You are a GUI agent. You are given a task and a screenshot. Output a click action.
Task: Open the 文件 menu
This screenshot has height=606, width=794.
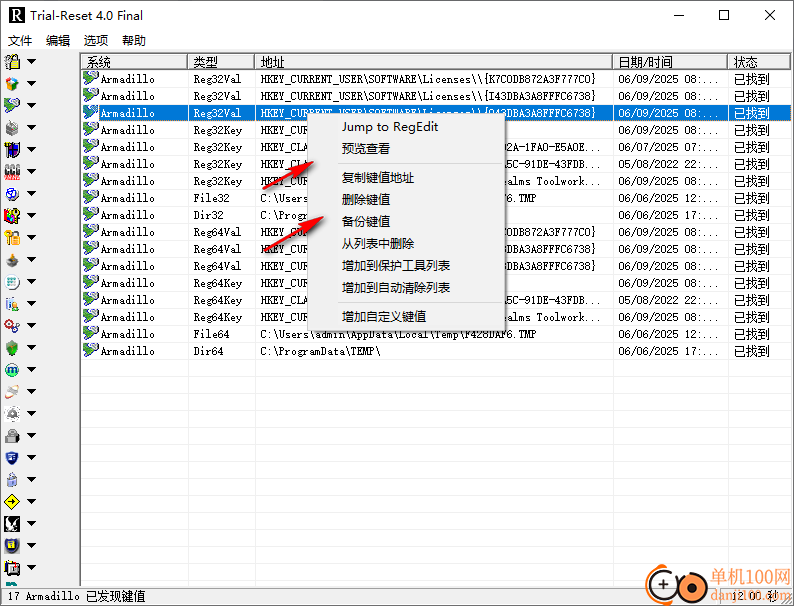pos(20,41)
